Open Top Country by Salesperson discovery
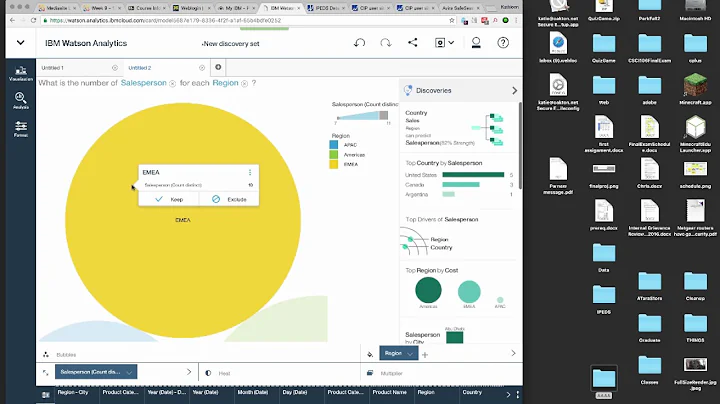The height and width of the screenshot is (404, 720). click(458, 179)
